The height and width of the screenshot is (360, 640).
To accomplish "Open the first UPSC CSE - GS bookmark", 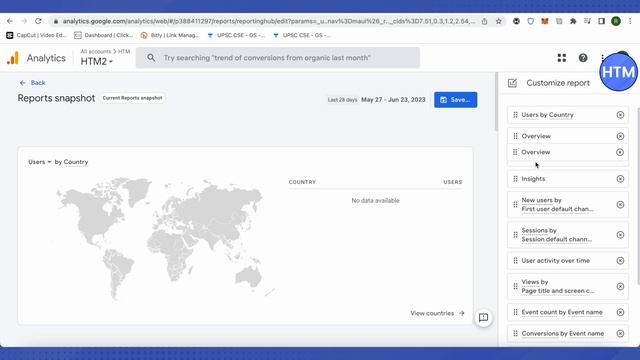I will point(236,36).
